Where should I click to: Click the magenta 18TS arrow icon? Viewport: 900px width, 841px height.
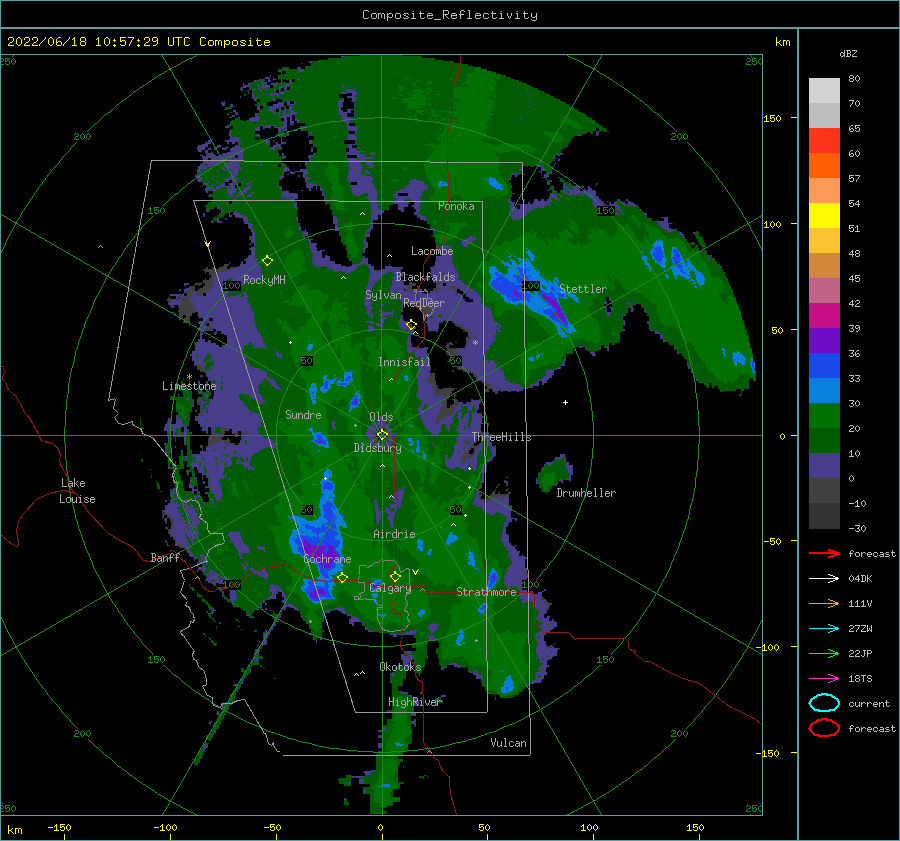point(824,679)
